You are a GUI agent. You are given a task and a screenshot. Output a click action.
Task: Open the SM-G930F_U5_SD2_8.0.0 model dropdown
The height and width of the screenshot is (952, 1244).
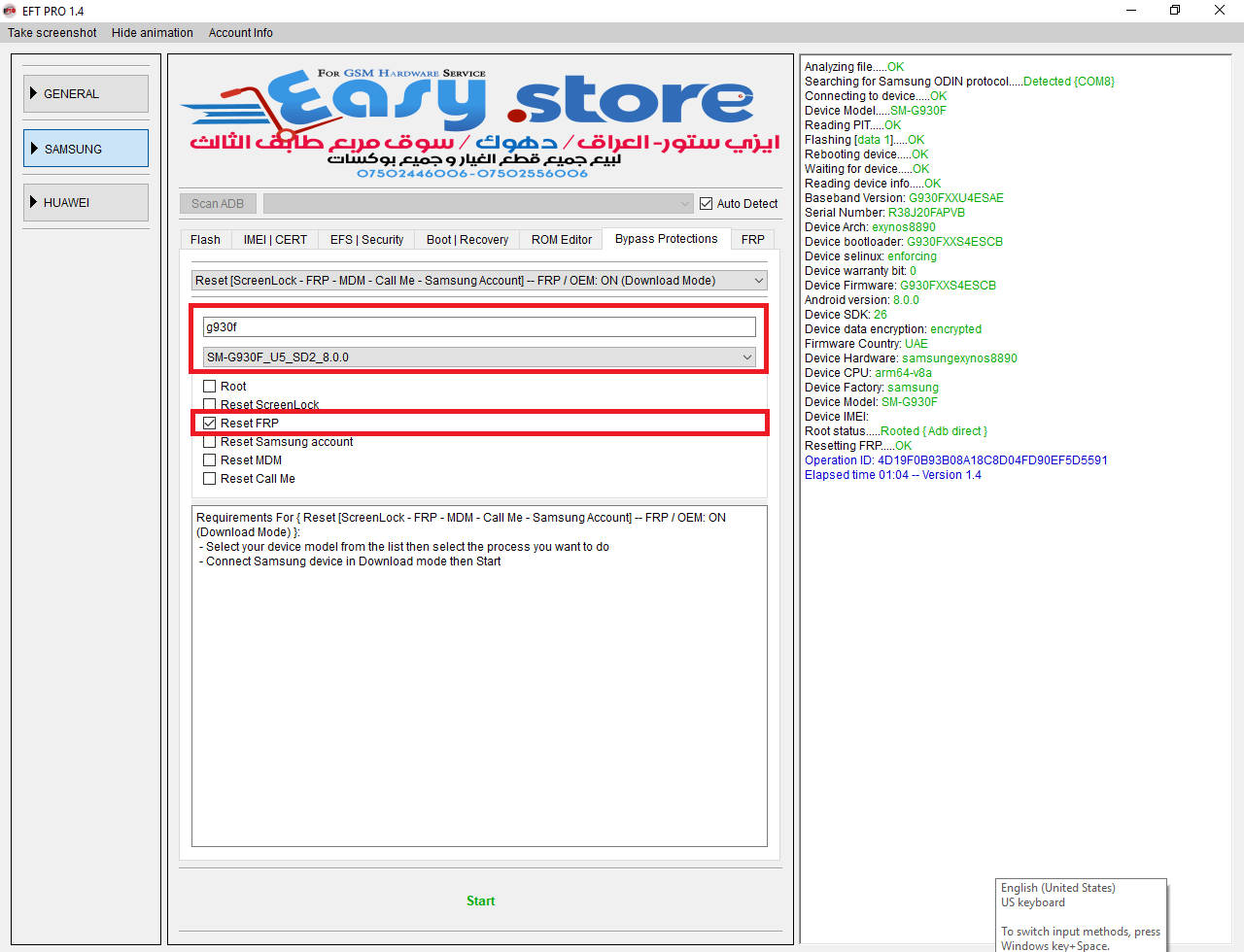pyautogui.click(x=479, y=357)
